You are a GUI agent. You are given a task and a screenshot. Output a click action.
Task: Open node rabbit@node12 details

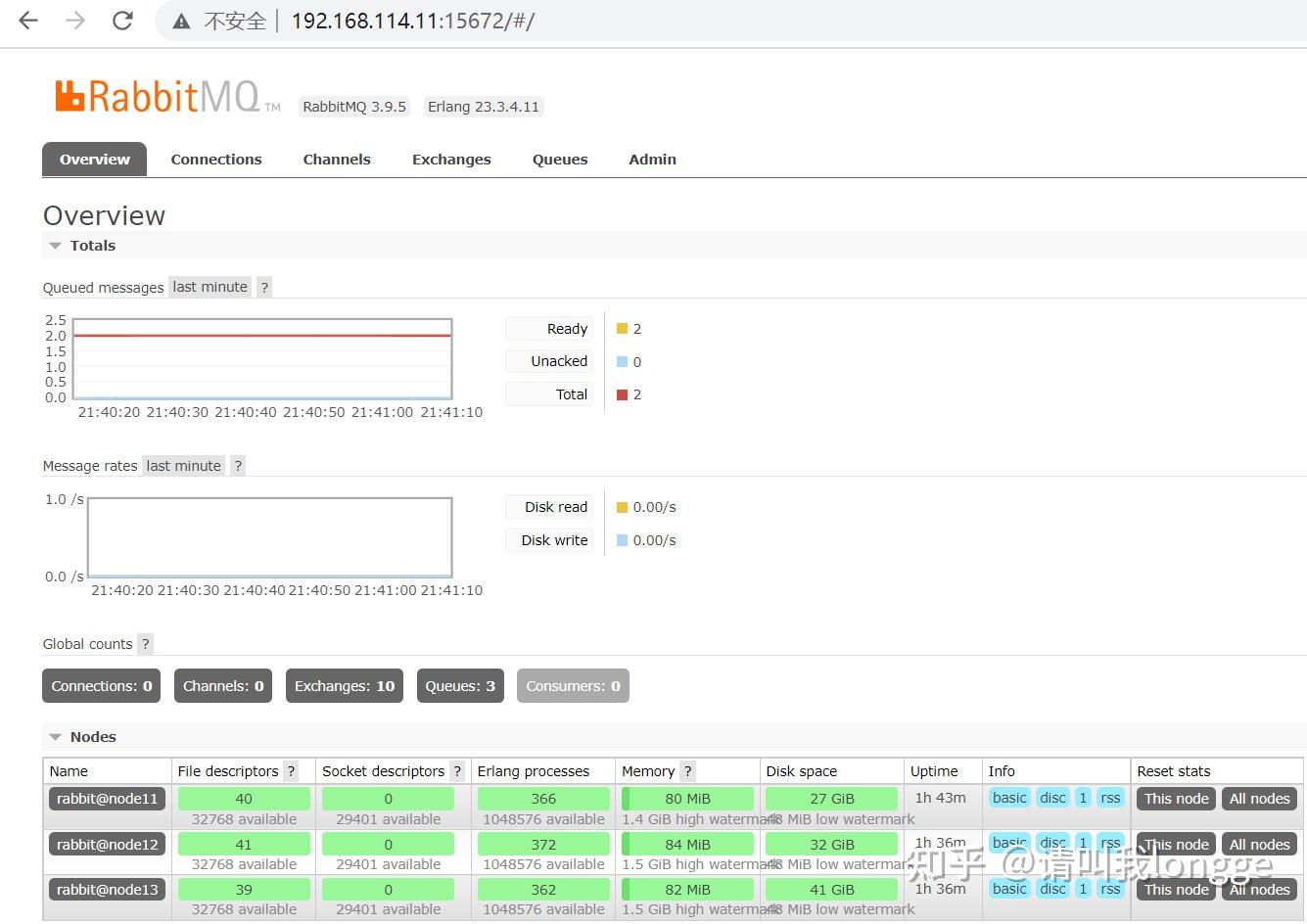107,844
